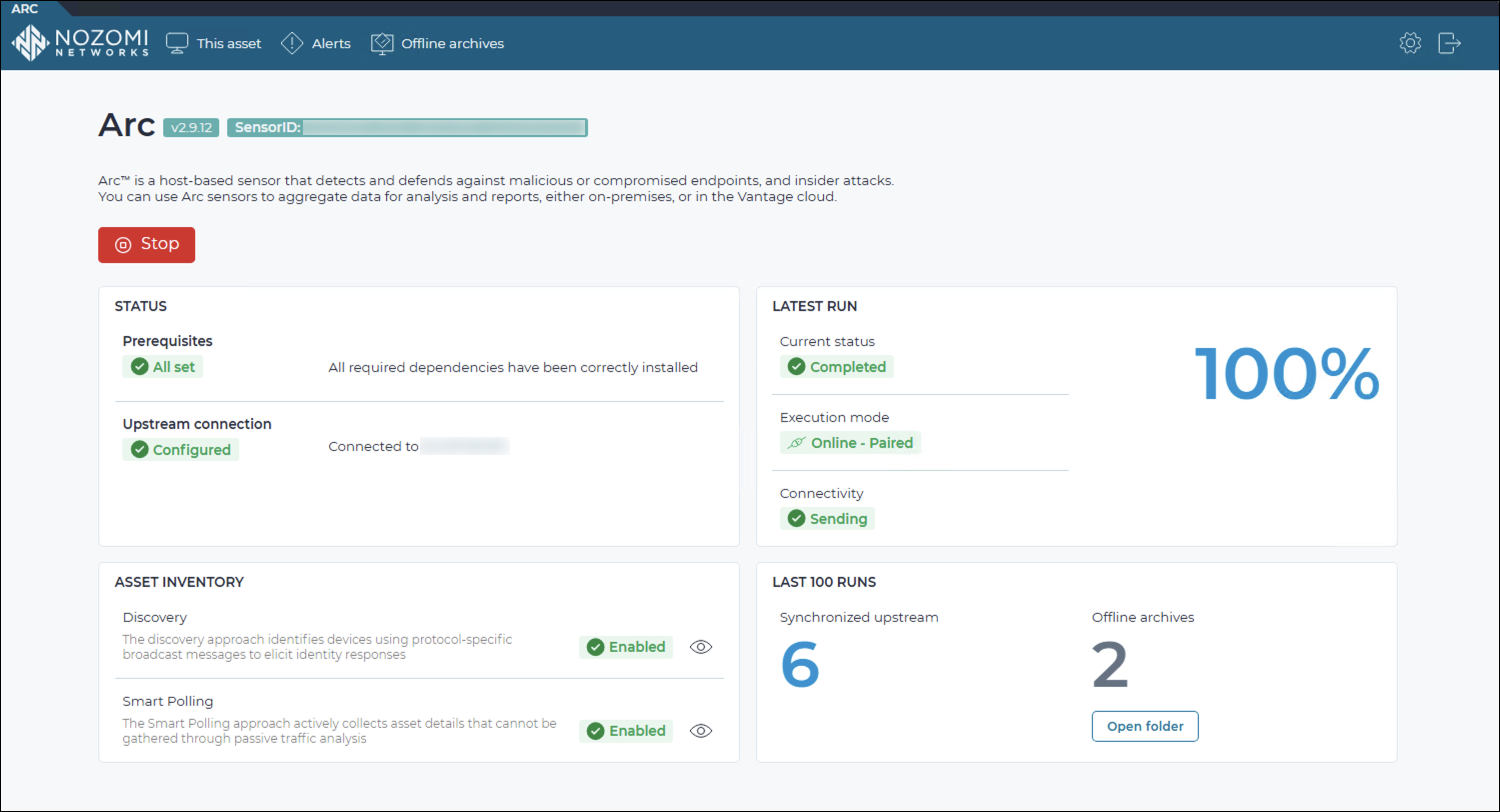1500x812 pixels.
Task: Open the Offline archives page
Action: pyautogui.click(x=436, y=43)
